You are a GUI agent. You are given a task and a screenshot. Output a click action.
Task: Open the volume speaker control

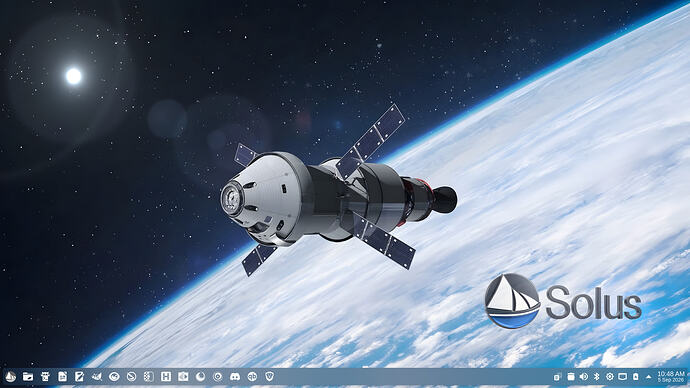pyautogui.click(x=584, y=377)
